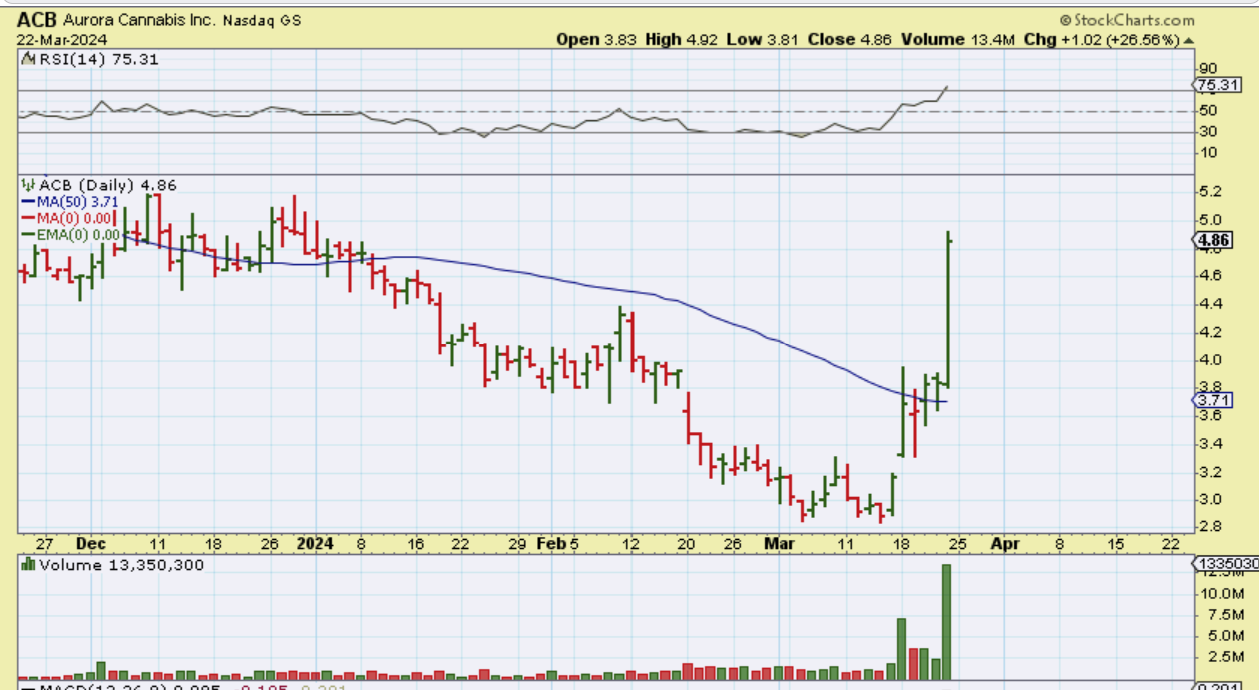Click the 10 level on RSI axis
This screenshot has height=690, width=1260.
tap(1207, 152)
